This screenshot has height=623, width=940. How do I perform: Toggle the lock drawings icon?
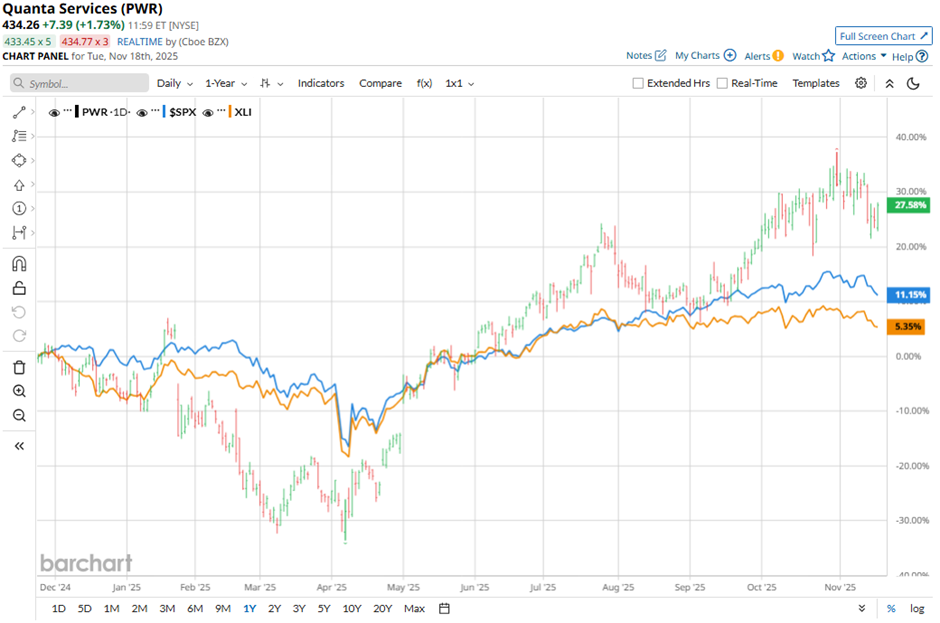pyautogui.click(x=19, y=288)
